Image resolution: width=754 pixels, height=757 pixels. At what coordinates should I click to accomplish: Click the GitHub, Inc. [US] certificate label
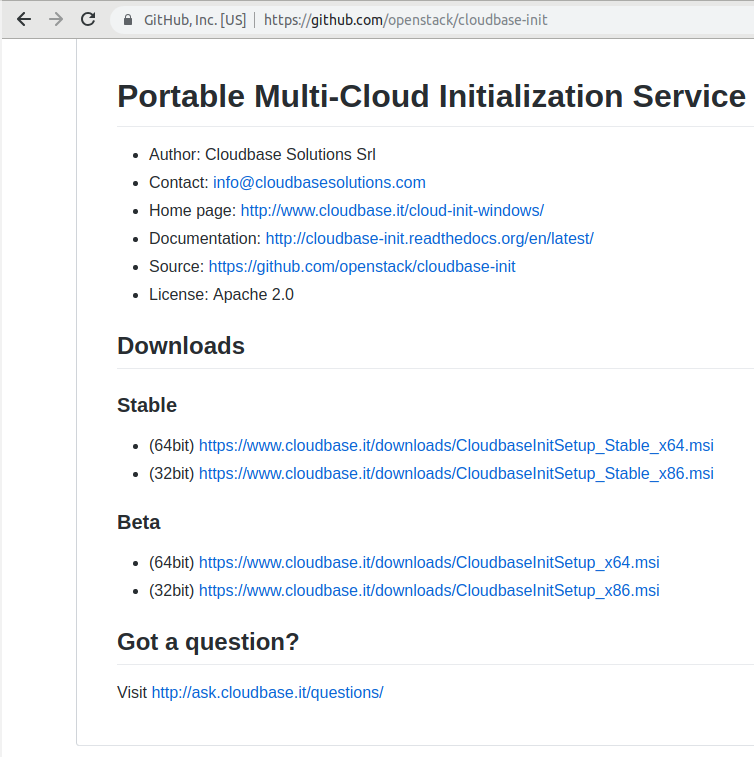(195, 20)
